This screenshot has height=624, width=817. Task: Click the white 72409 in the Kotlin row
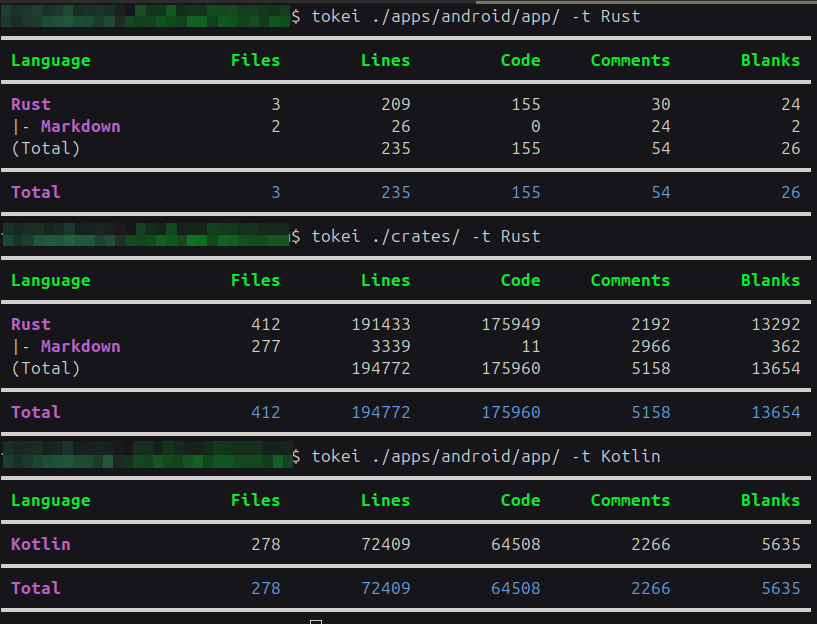tap(386, 544)
